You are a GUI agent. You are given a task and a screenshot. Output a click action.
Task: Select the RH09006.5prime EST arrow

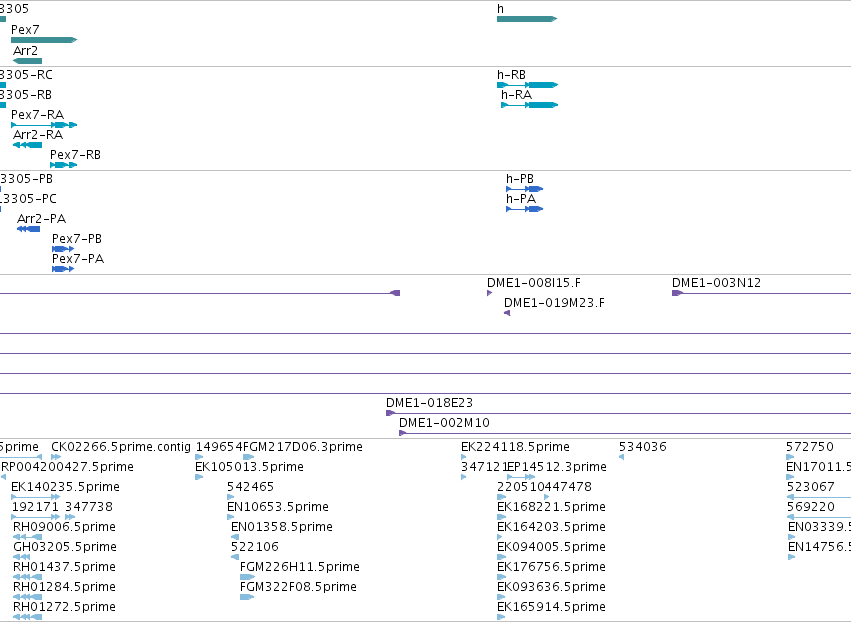click(27, 537)
